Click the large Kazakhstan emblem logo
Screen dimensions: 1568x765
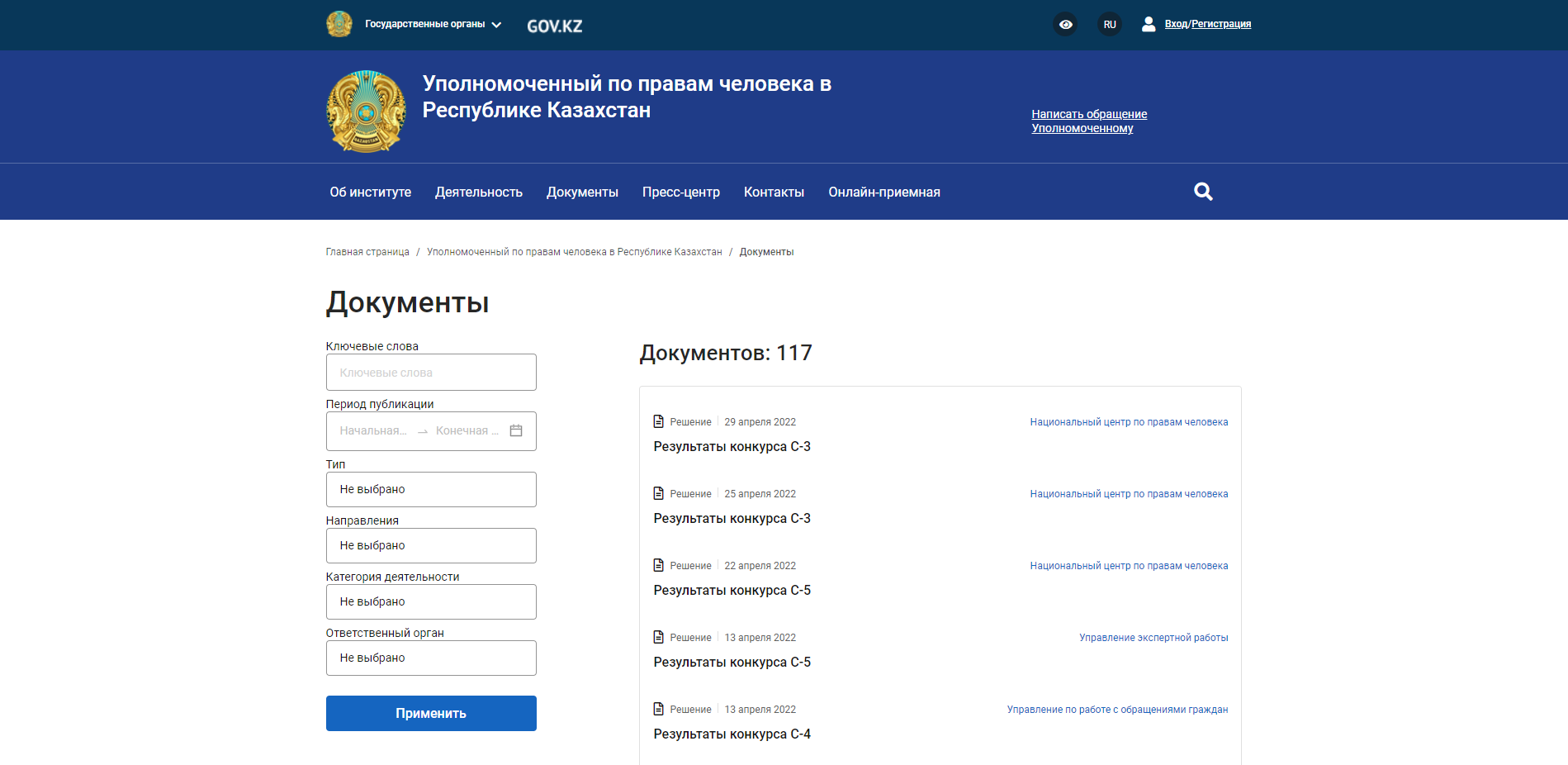click(366, 111)
